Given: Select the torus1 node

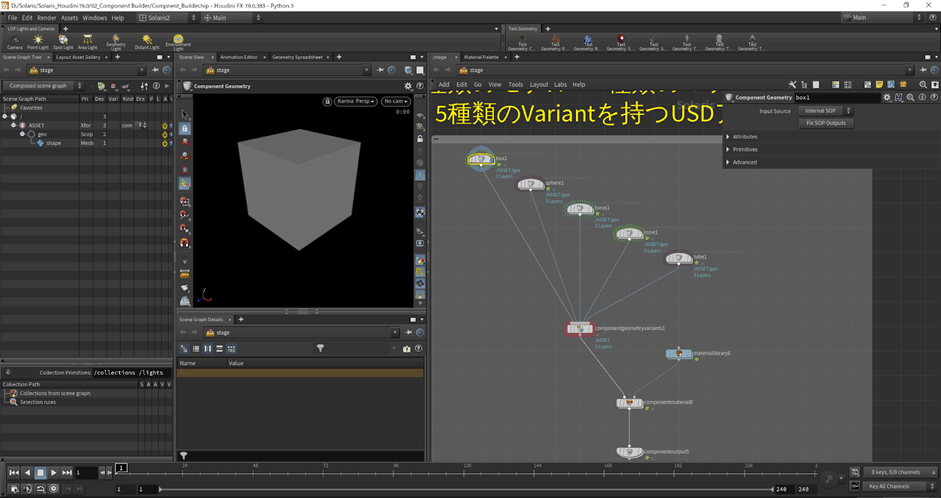Looking at the screenshot, I should pos(580,209).
